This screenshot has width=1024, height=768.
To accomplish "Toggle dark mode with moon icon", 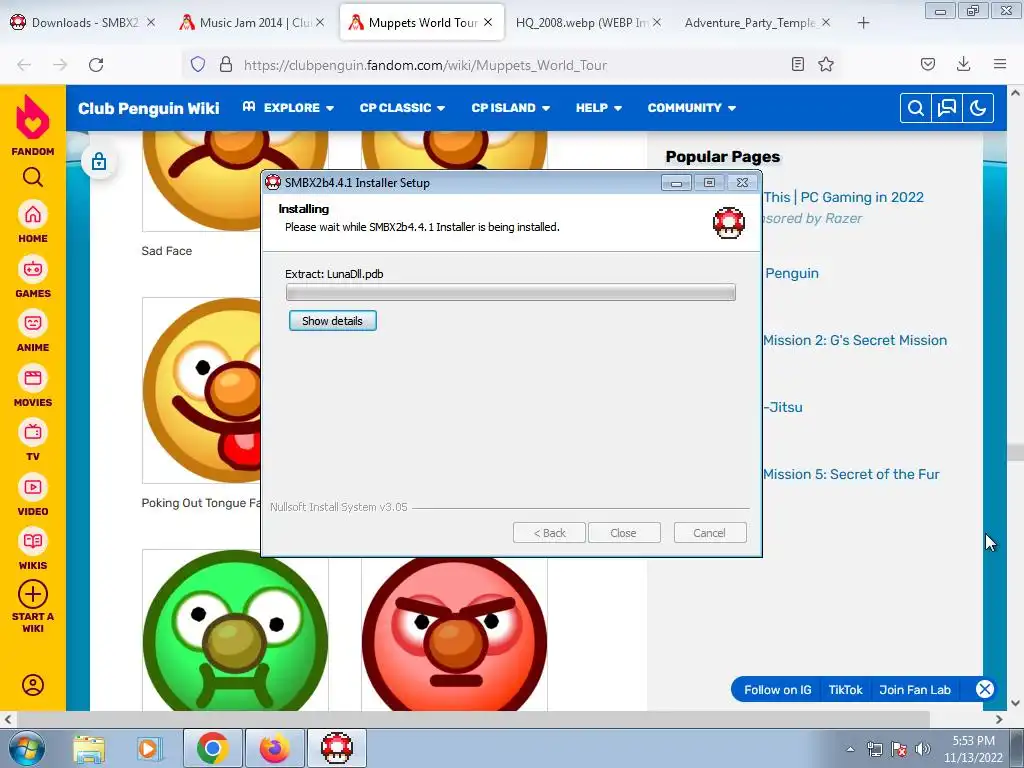I will tap(978, 108).
